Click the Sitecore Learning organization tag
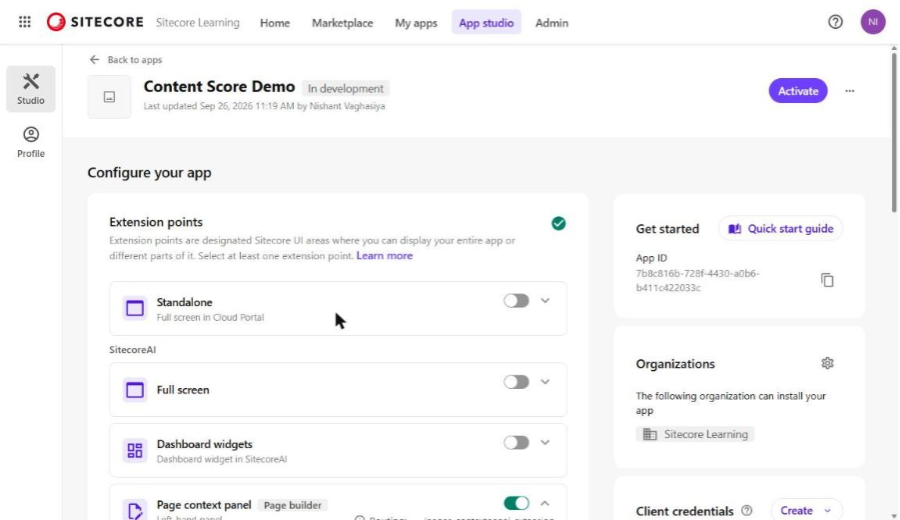This screenshot has height=520, width=900. (695, 434)
